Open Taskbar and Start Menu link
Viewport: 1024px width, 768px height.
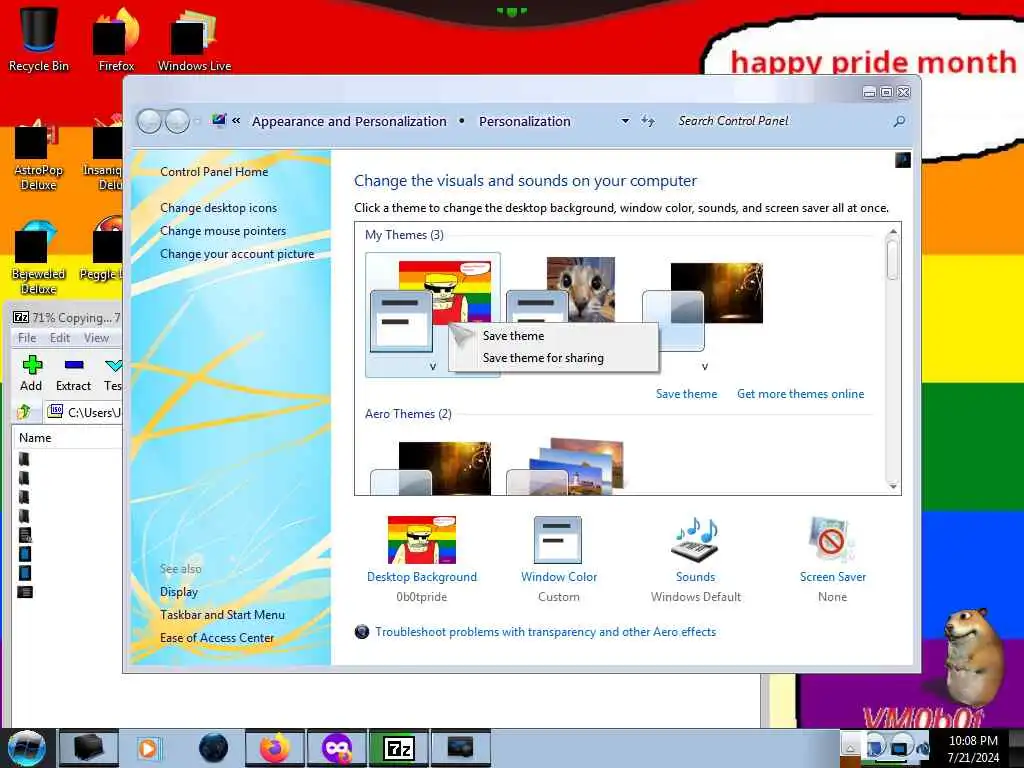point(222,615)
